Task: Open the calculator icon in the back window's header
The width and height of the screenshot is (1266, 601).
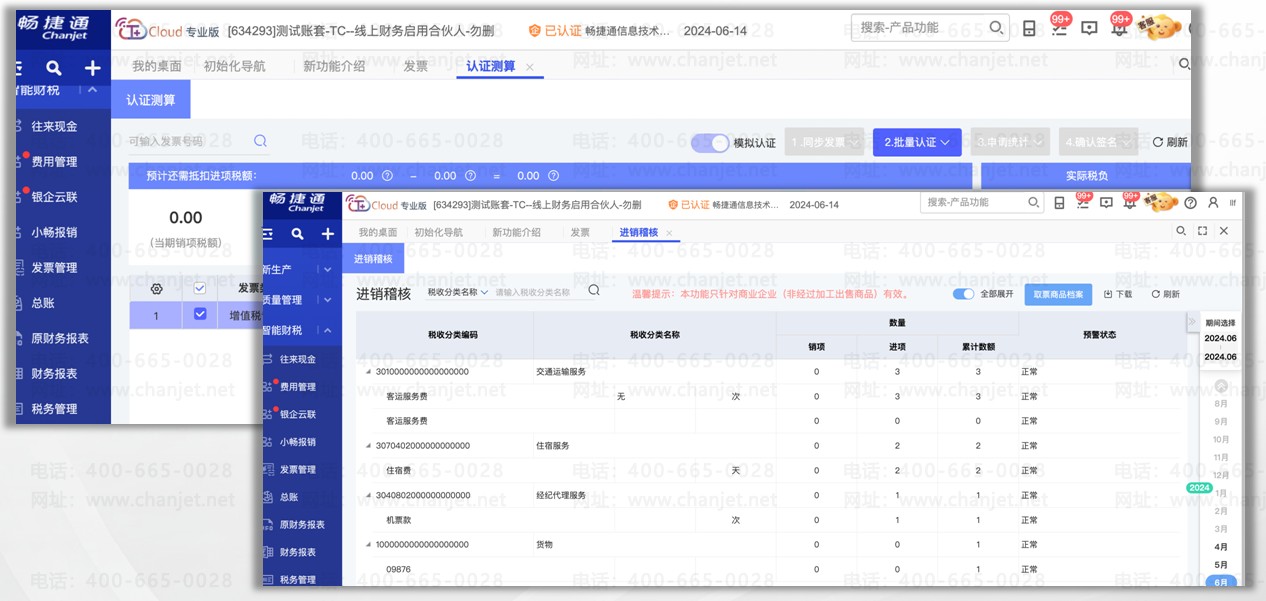Action: point(1029,28)
